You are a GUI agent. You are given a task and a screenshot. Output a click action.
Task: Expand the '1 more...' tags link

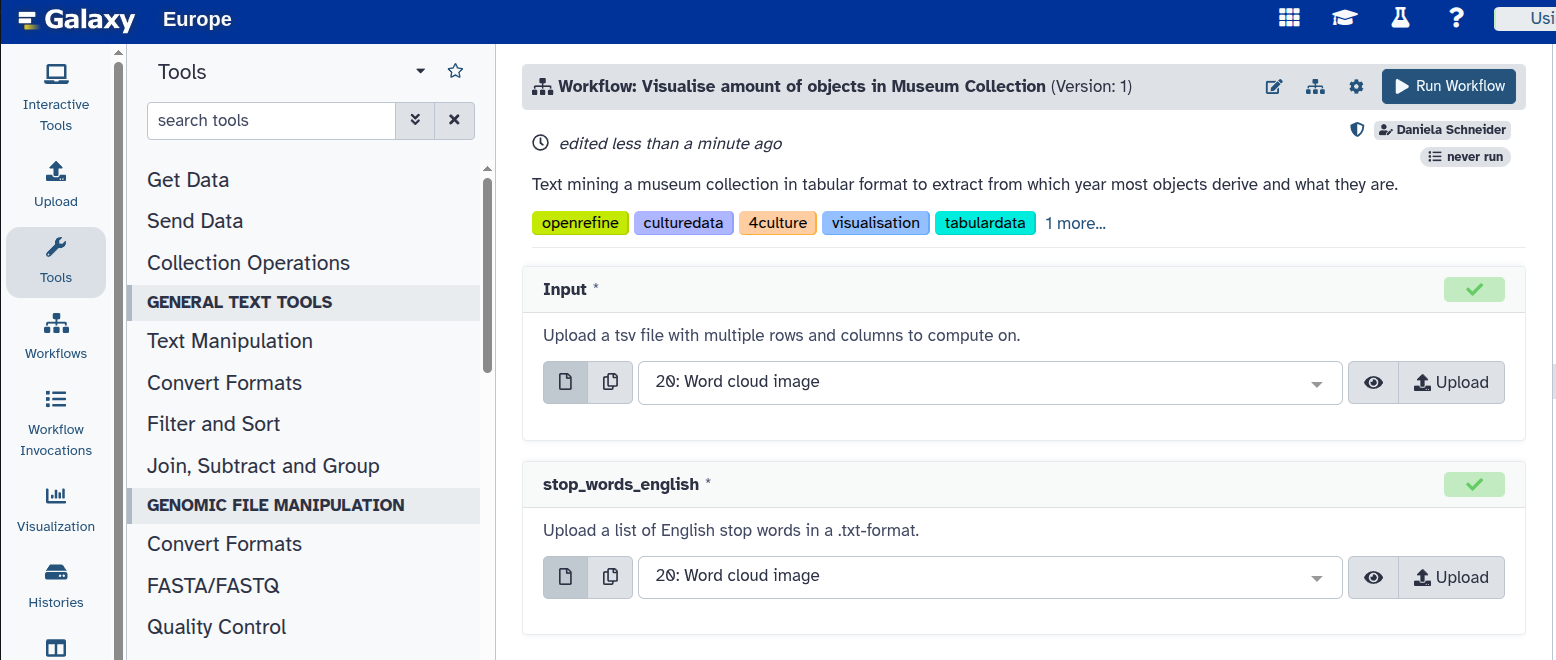click(1075, 223)
